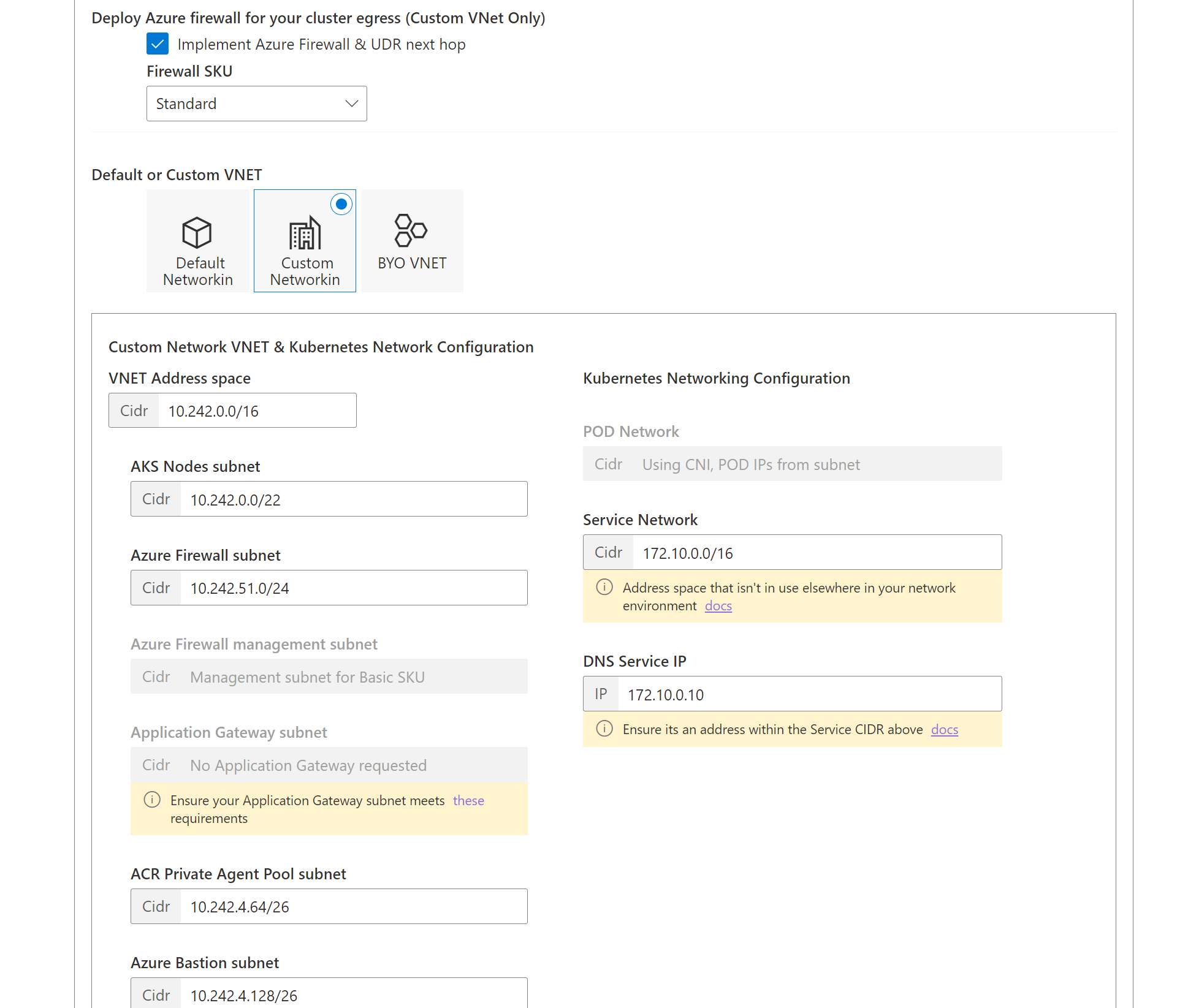
Task: Click the Custom Networking building icon
Action: click(305, 233)
